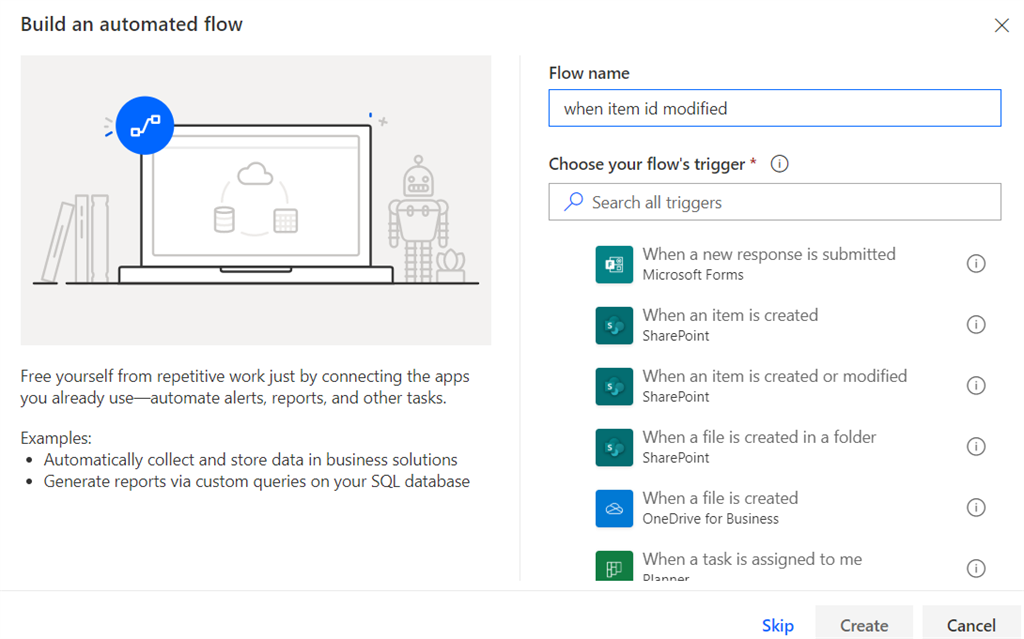Click SharePoint icon for file created in folder
Image resolution: width=1024 pixels, height=639 pixels.
(614, 447)
